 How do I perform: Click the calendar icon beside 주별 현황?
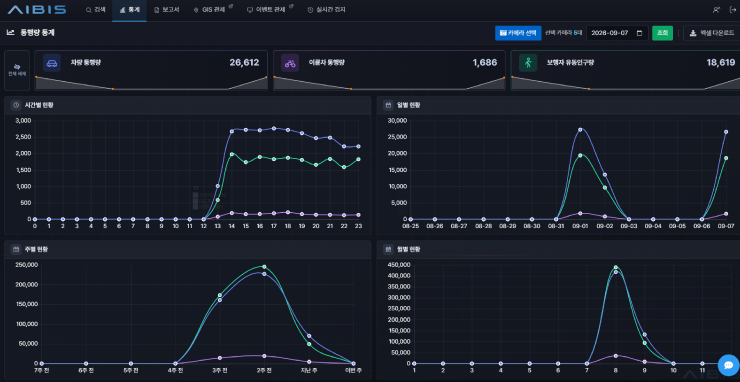[x=16, y=249]
